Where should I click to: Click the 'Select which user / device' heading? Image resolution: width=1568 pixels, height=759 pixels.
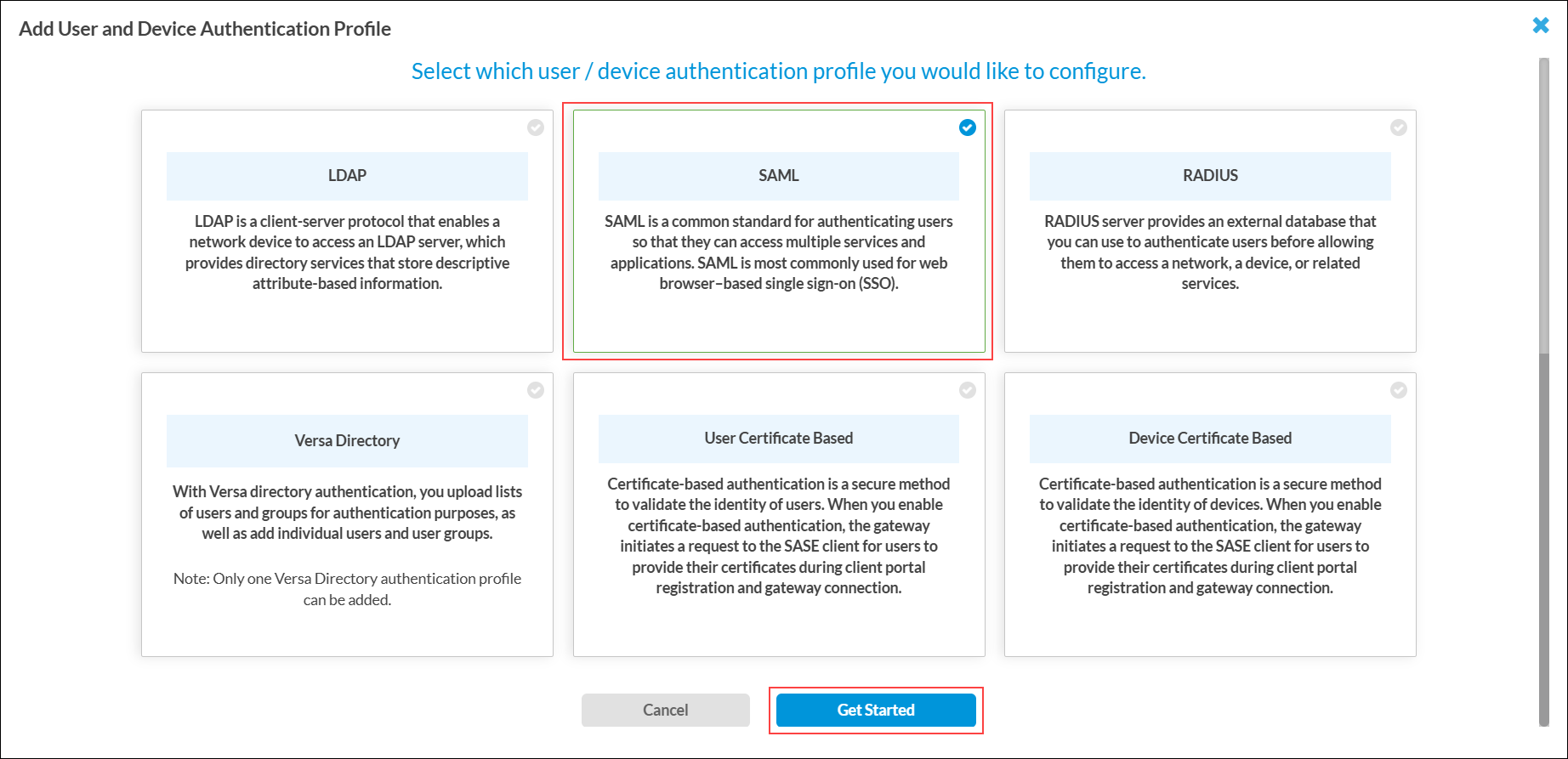coord(779,71)
